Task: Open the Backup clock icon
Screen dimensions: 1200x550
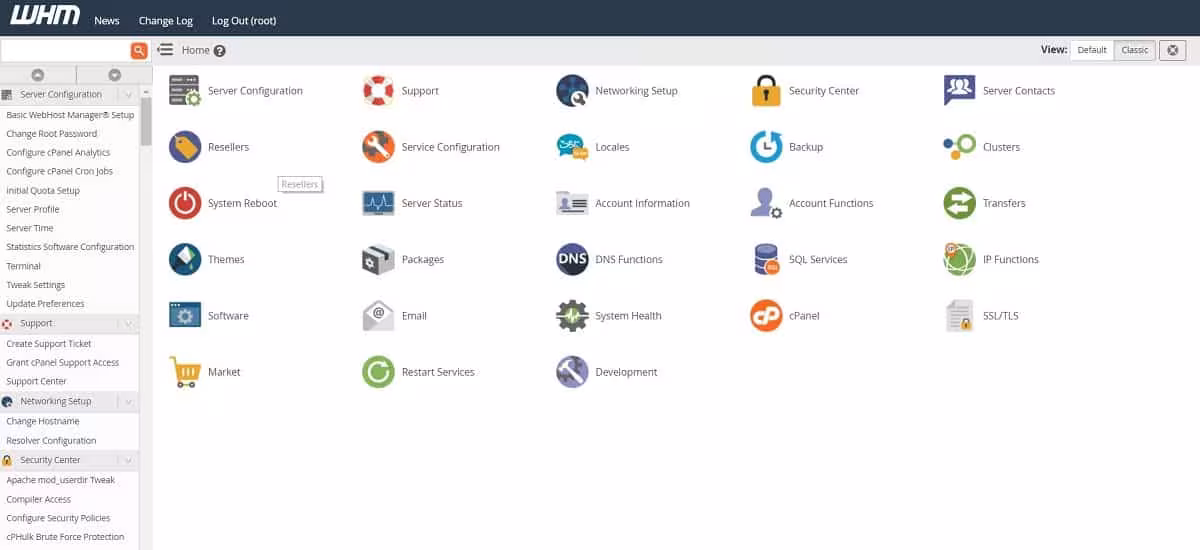Action: pos(766,147)
